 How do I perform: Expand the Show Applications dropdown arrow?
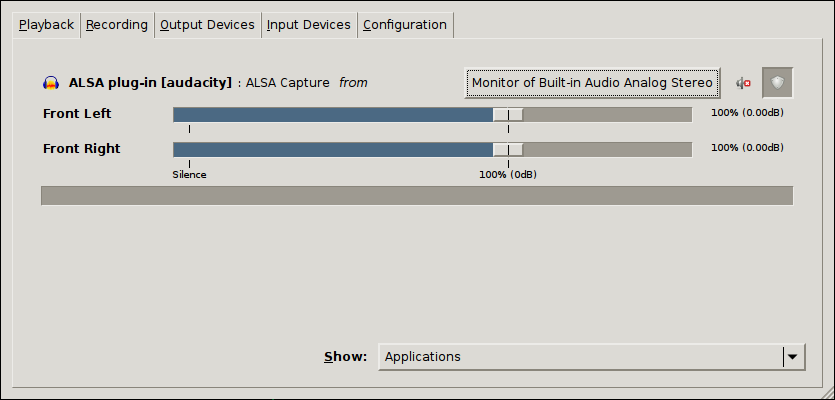click(792, 357)
